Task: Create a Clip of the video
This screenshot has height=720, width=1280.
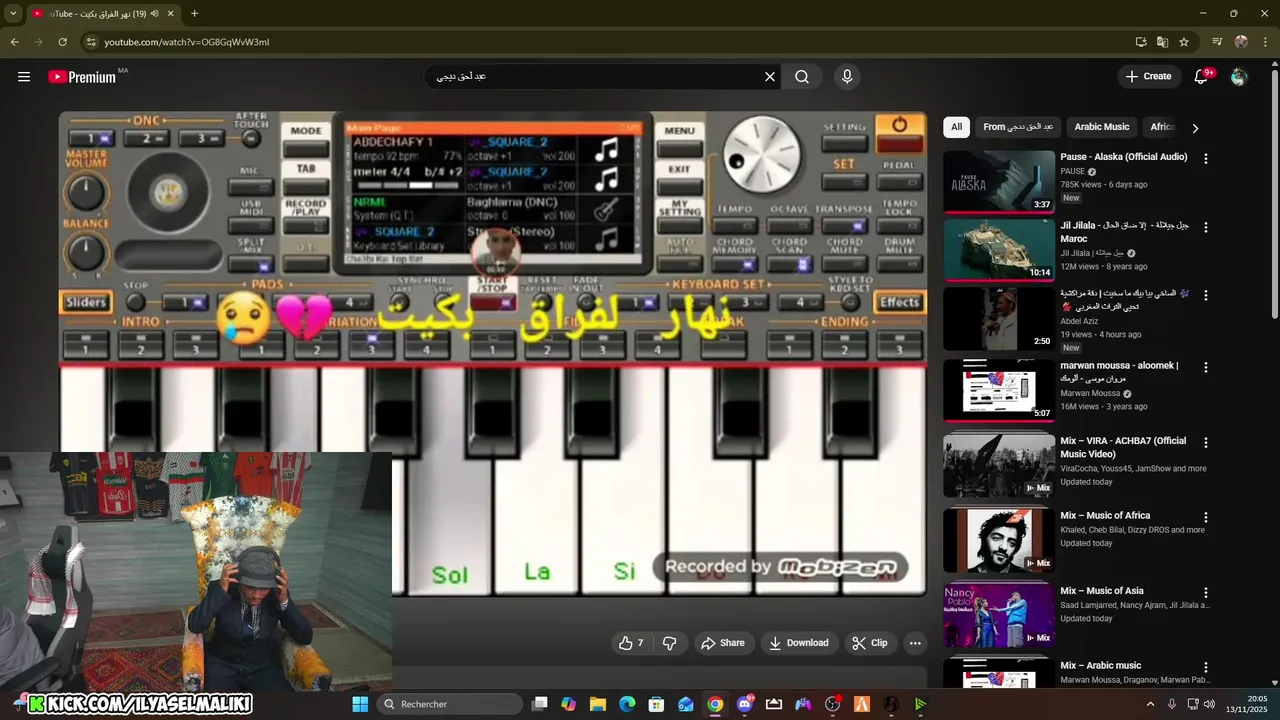Action: coord(870,643)
